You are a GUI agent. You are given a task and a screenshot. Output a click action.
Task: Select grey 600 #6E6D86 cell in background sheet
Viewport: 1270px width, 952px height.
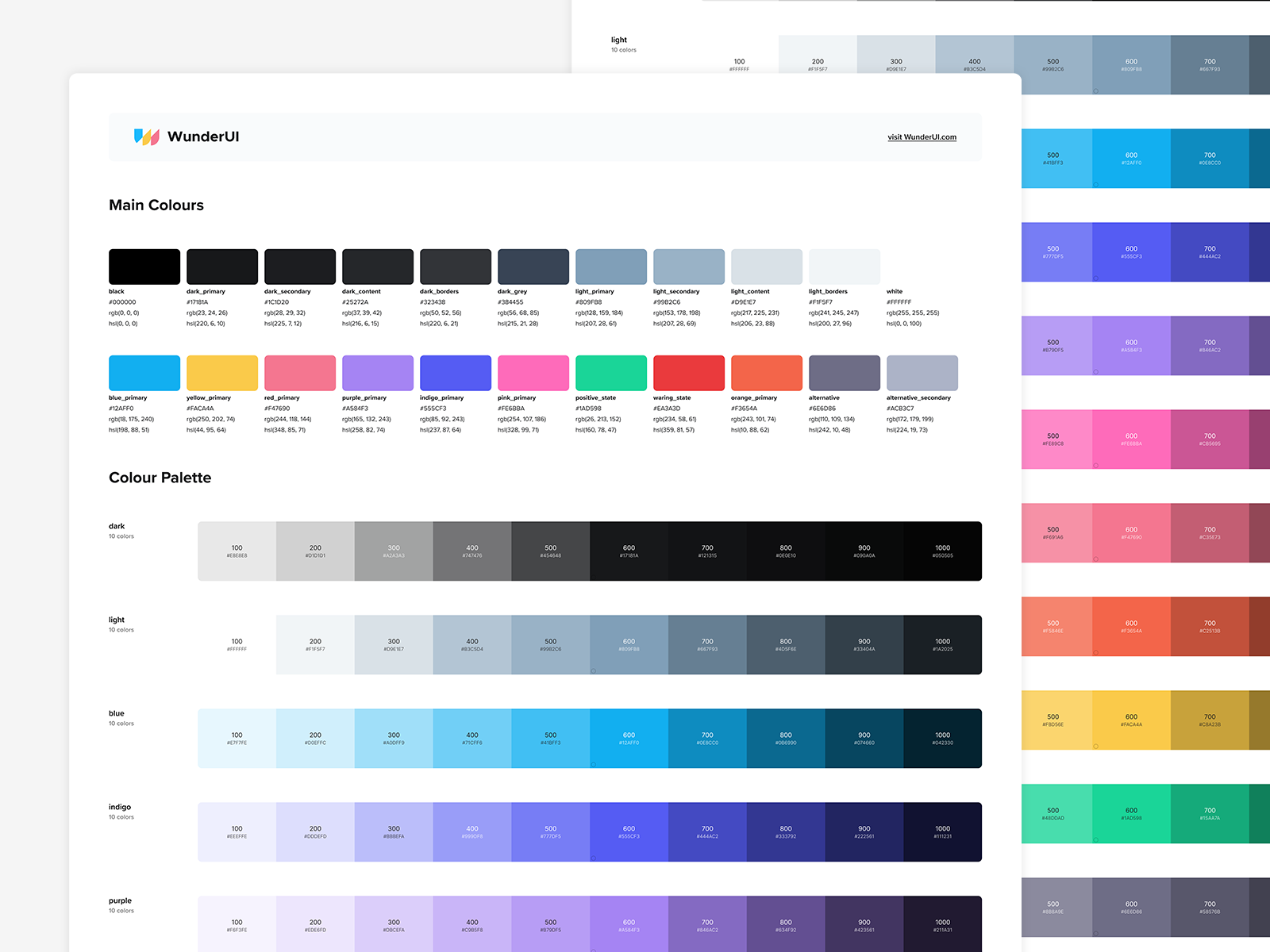tap(1131, 908)
